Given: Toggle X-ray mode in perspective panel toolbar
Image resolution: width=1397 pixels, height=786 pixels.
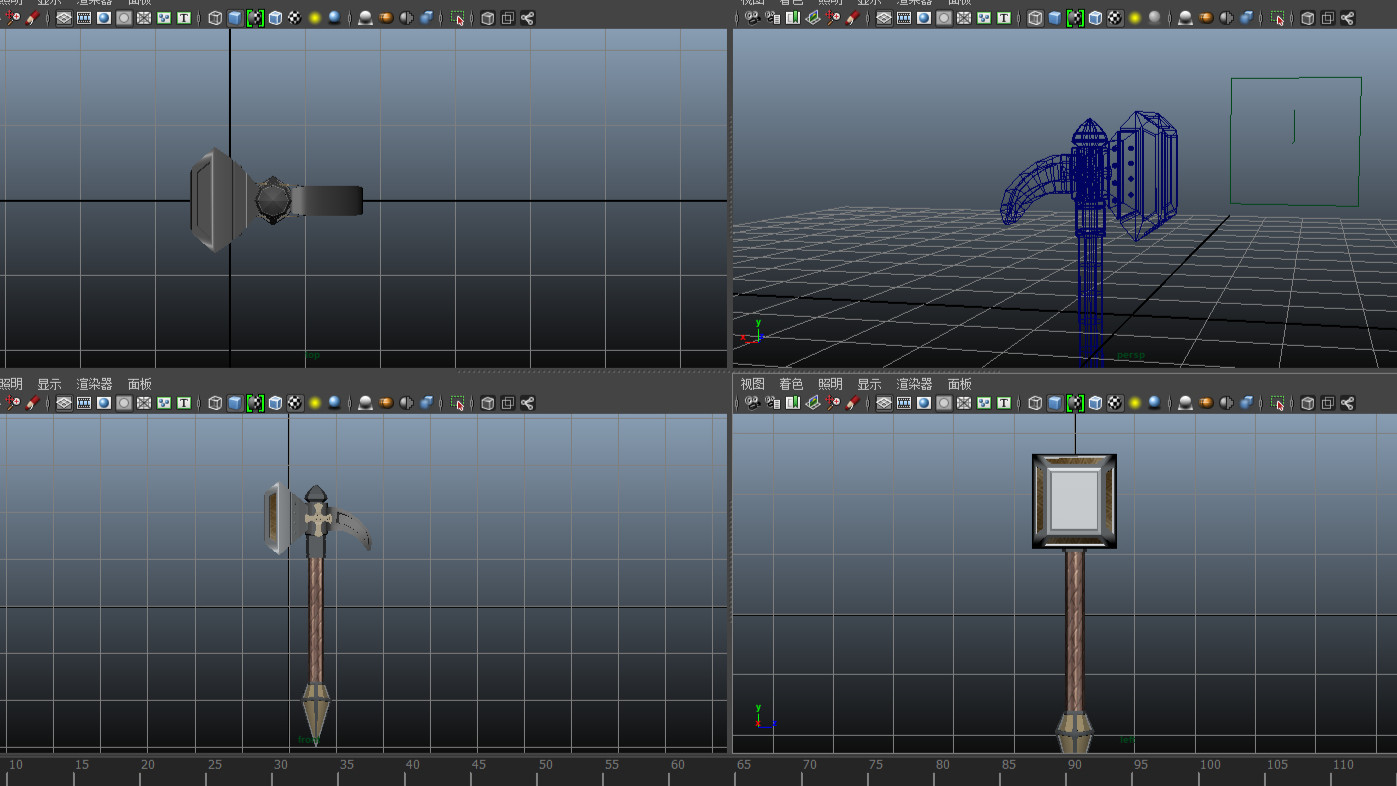Looking at the screenshot, I should click(1307, 18).
